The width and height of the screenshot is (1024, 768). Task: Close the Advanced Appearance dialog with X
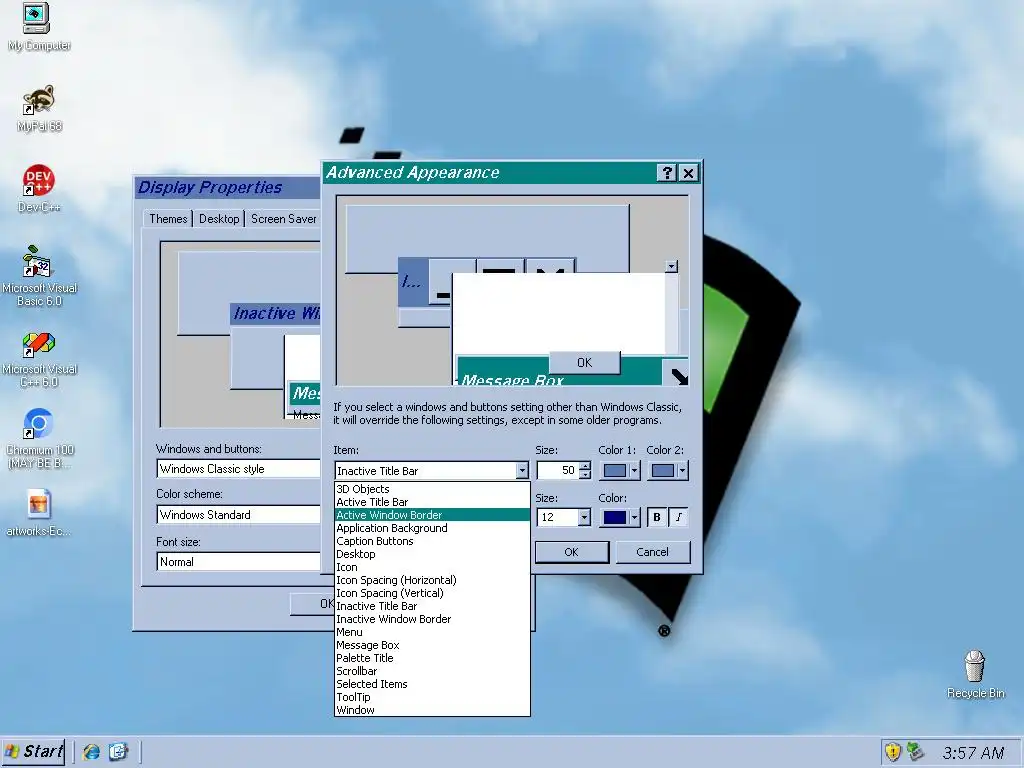(x=688, y=172)
